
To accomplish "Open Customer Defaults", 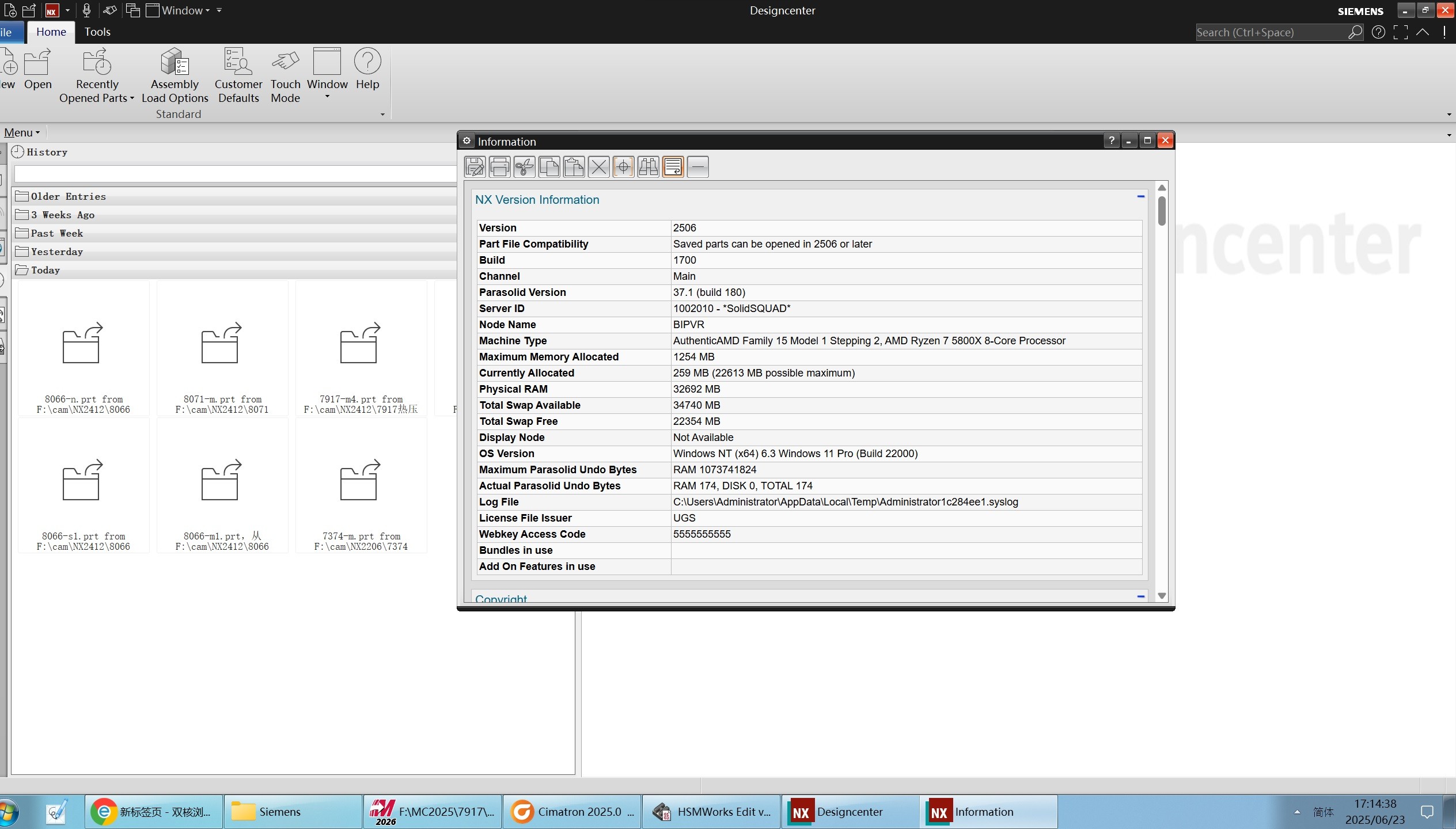I will [238, 75].
